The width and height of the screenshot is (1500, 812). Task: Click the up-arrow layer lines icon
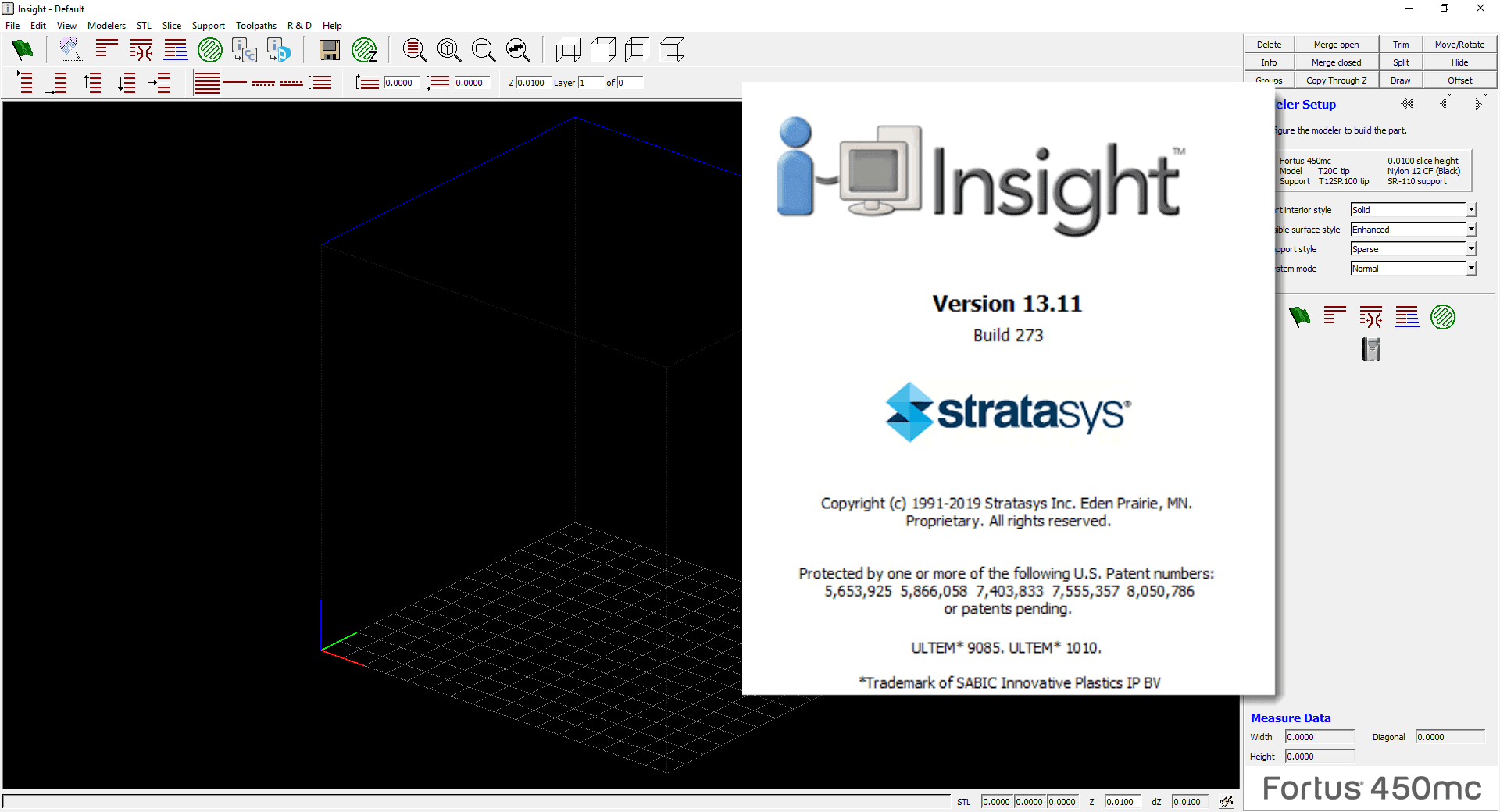(x=92, y=83)
